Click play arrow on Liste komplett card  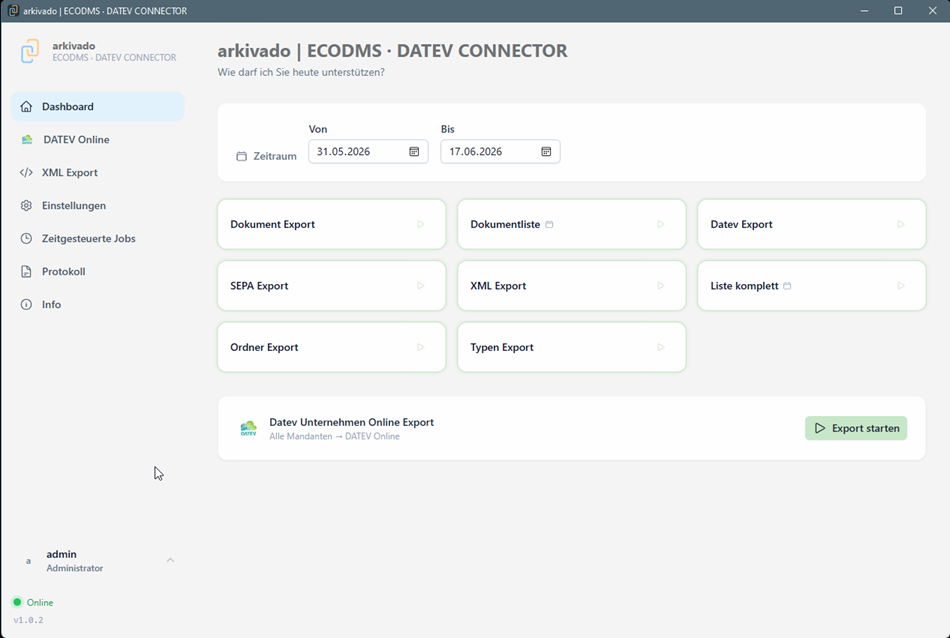click(x=900, y=286)
